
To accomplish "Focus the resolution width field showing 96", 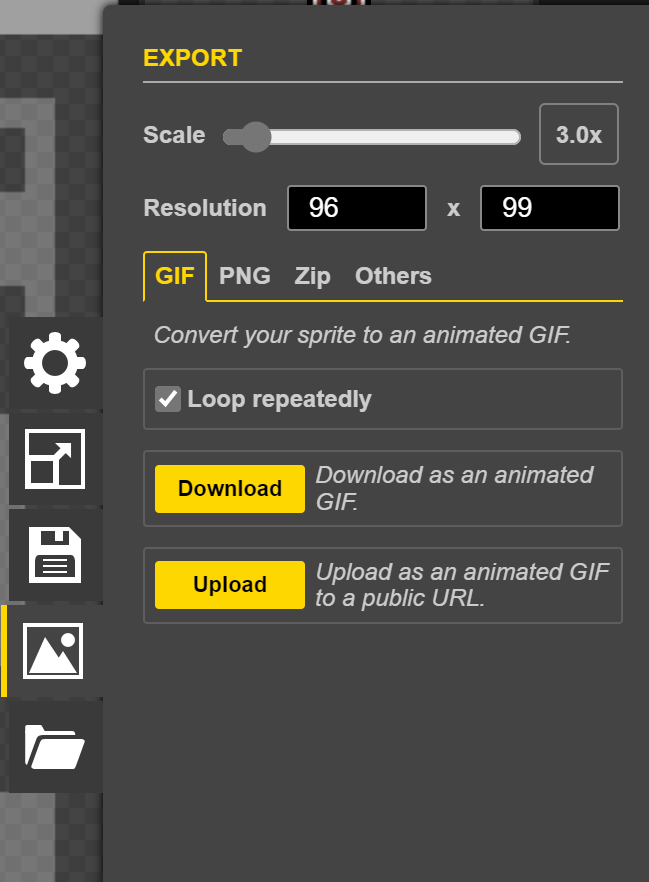I will point(357,208).
